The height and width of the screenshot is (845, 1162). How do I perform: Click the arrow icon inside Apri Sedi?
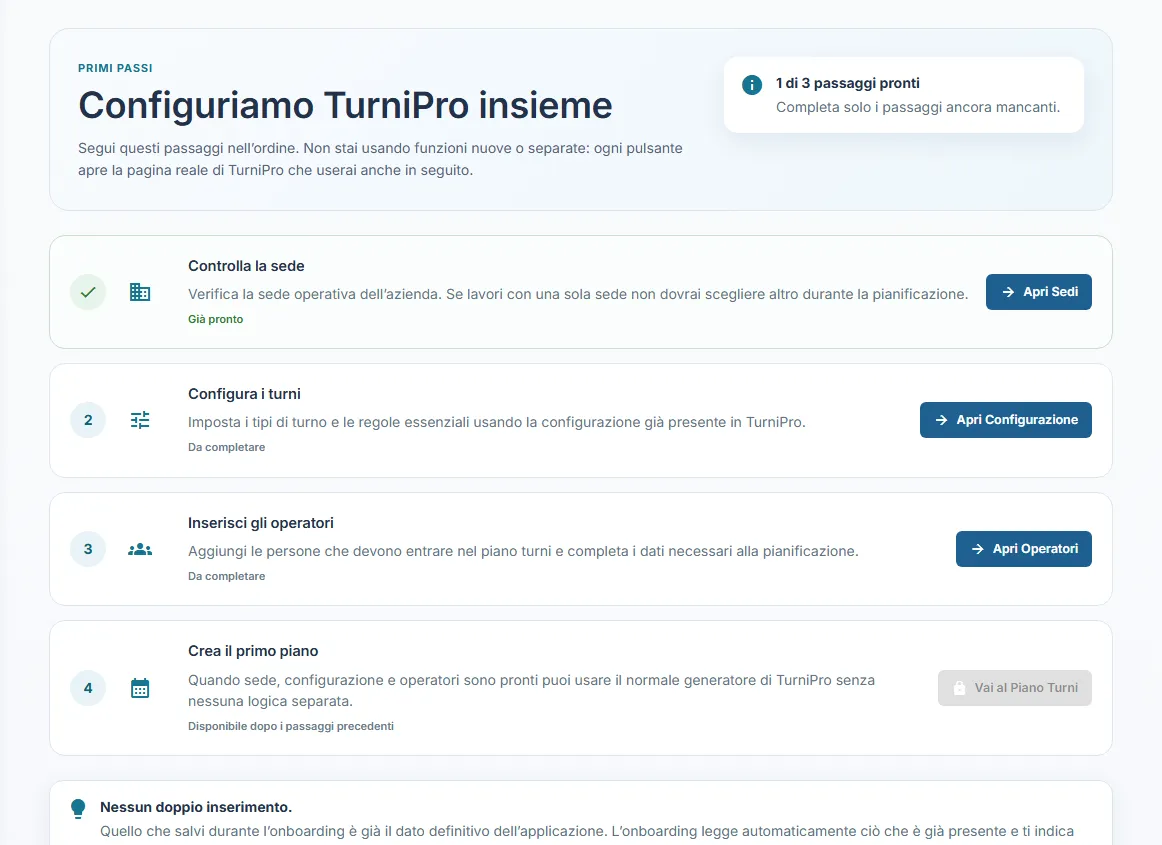[1008, 292]
